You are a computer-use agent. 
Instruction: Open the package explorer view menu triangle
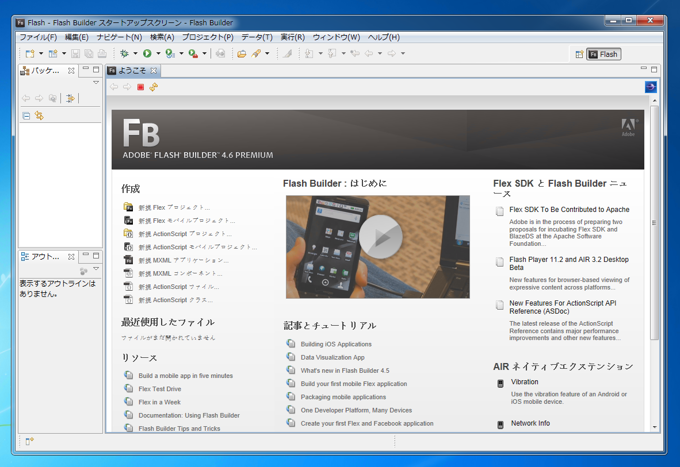click(96, 82)
